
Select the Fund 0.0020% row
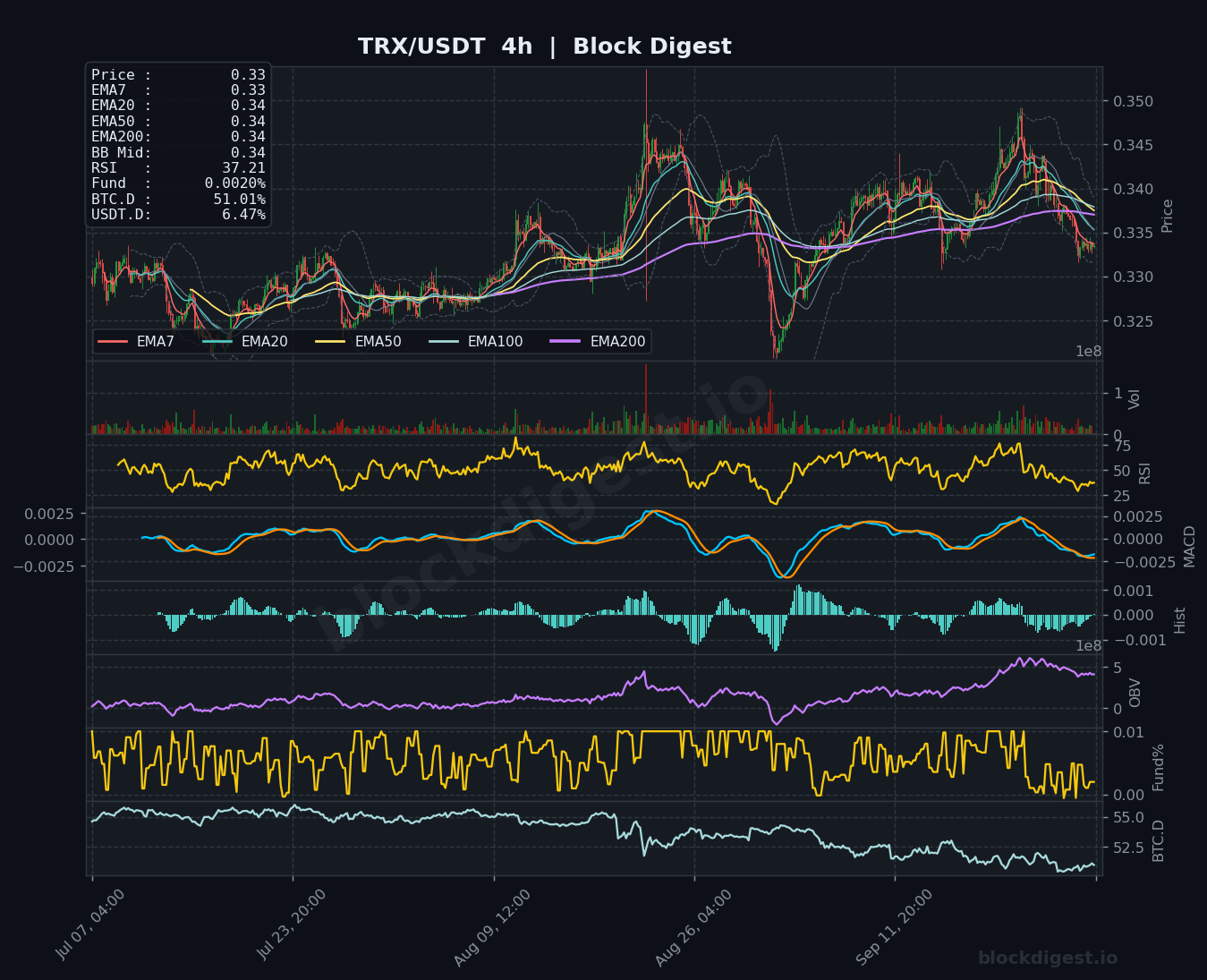click(x=178, y=183)
